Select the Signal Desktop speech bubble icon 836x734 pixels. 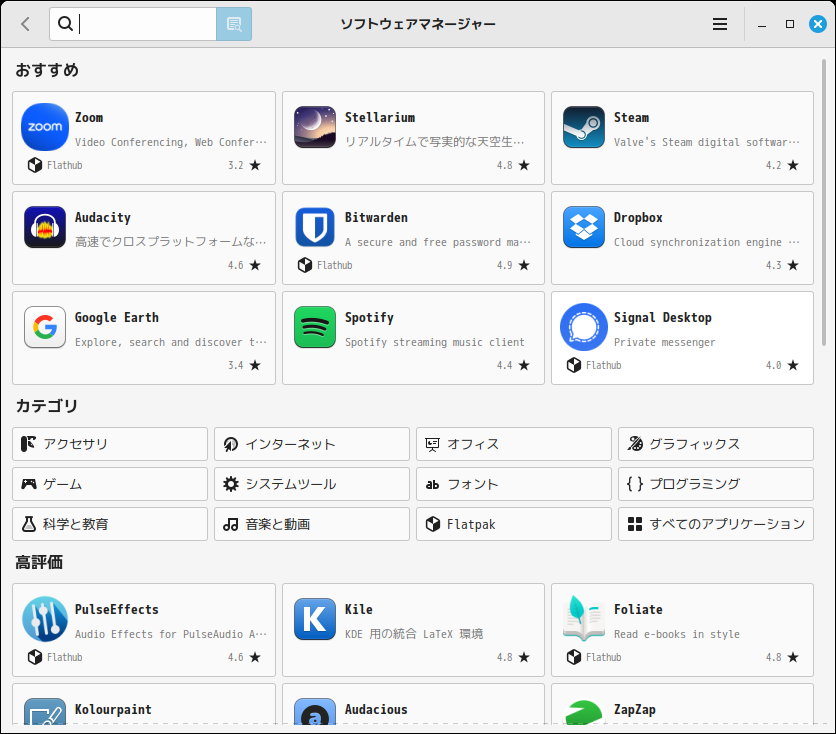coord(584,327)
